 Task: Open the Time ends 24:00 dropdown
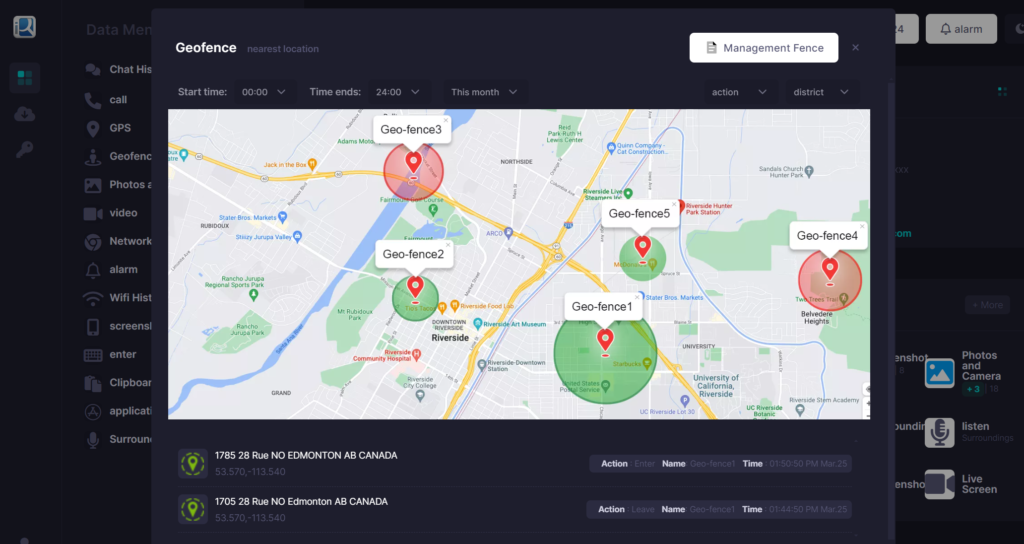coord(398,92)
